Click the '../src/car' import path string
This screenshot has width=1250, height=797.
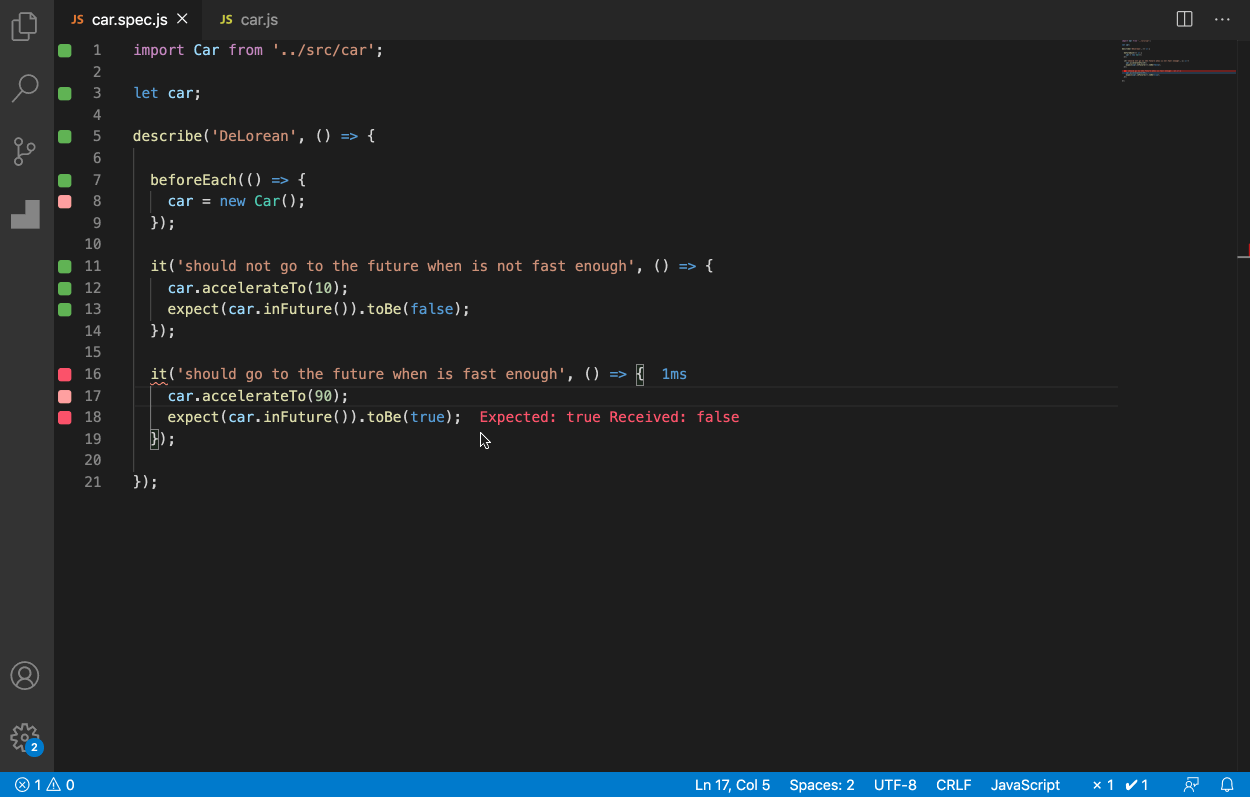pos(324,50)
